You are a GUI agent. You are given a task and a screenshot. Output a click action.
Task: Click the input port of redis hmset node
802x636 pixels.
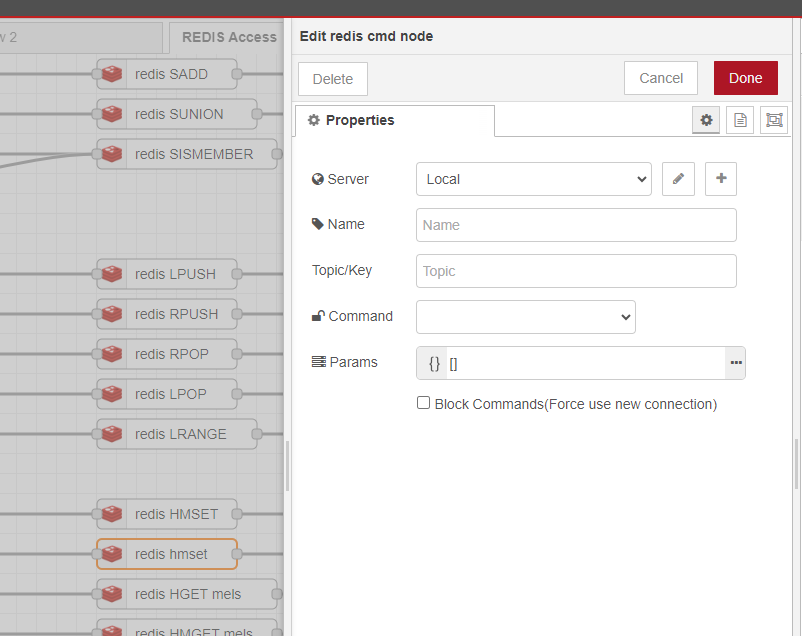[97, 554]
